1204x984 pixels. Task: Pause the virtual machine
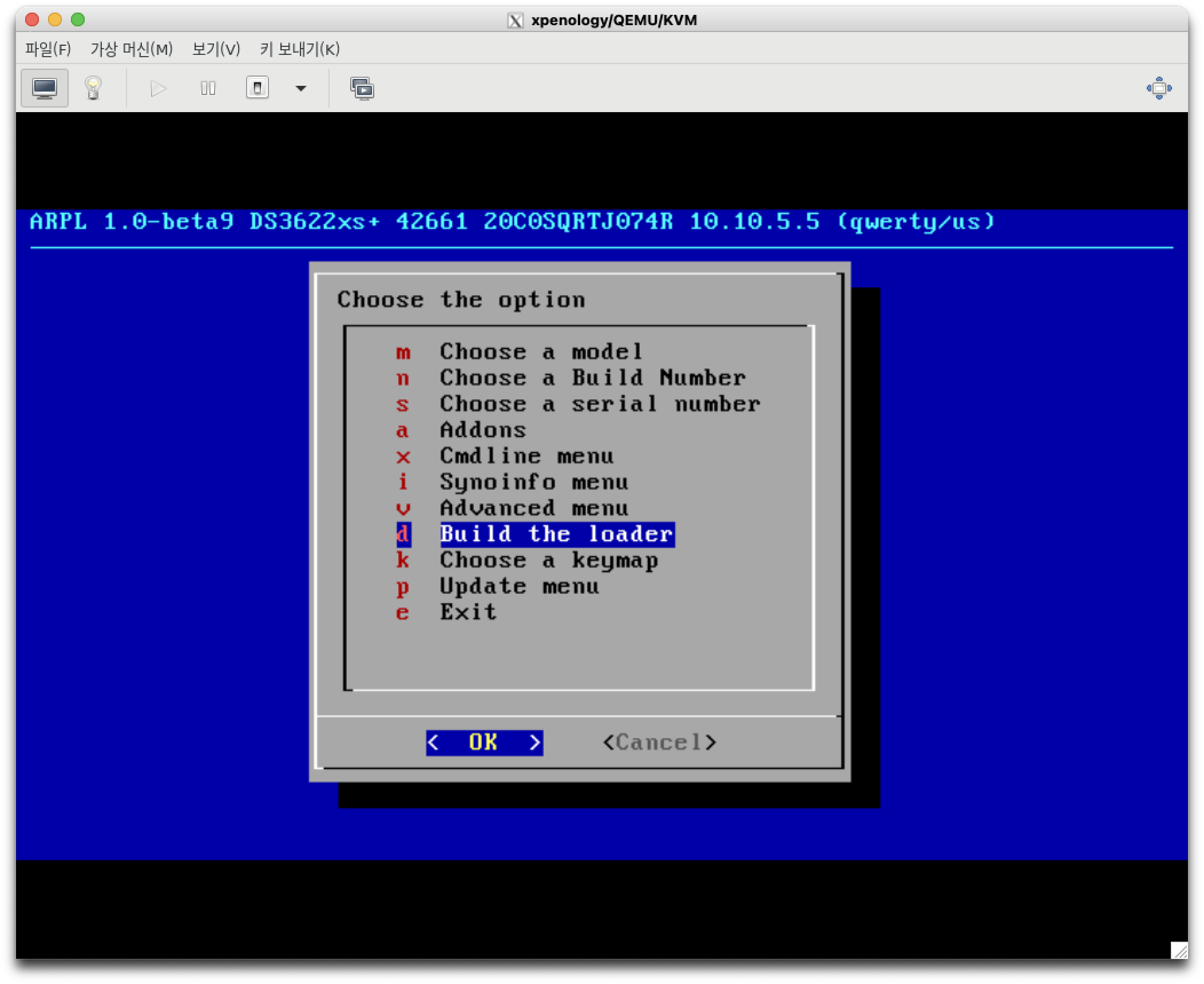(x=208, y=88)
